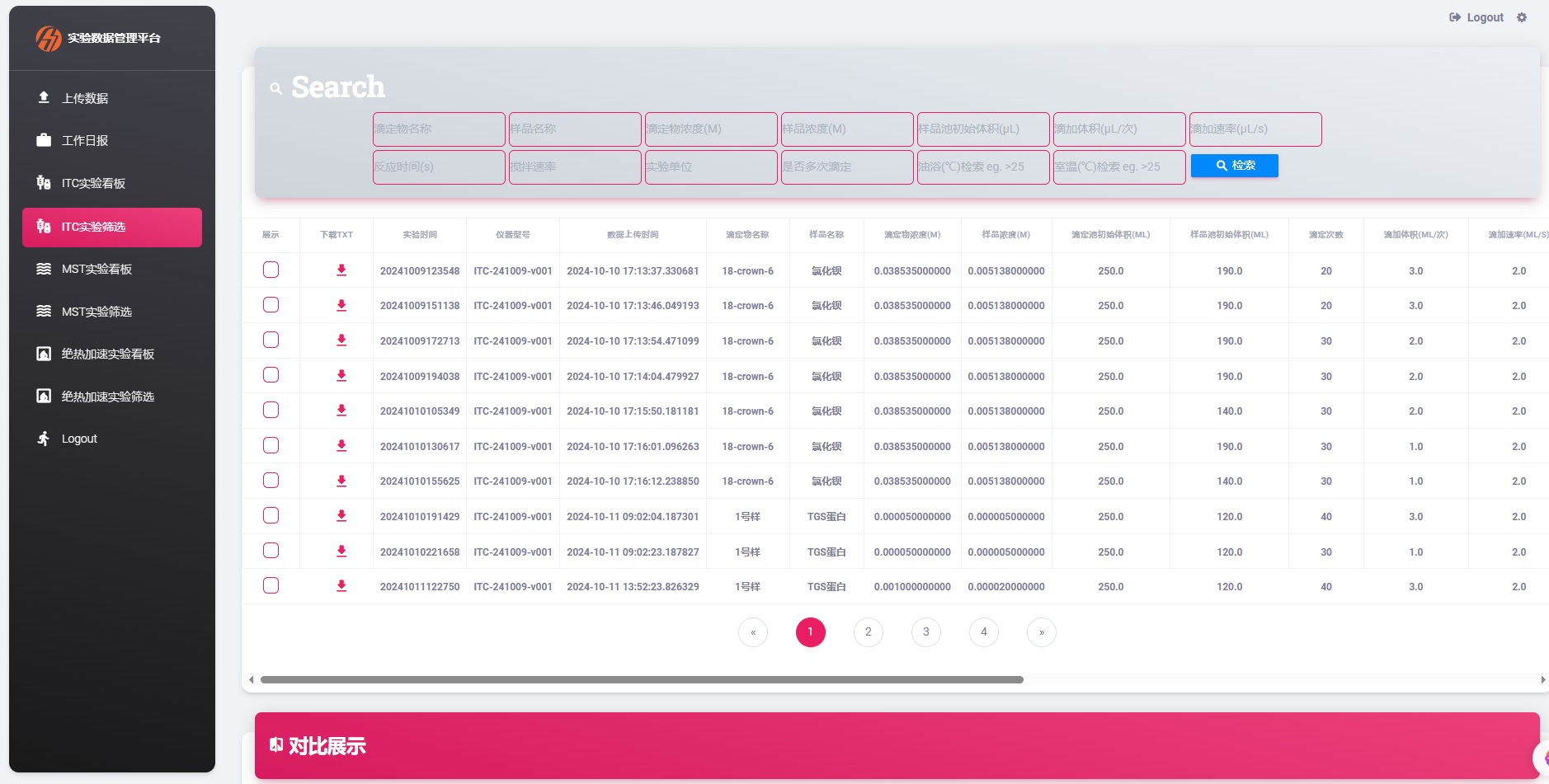
Task: Click the upload data icon in sidebar
Action: [x=44, y=98]
